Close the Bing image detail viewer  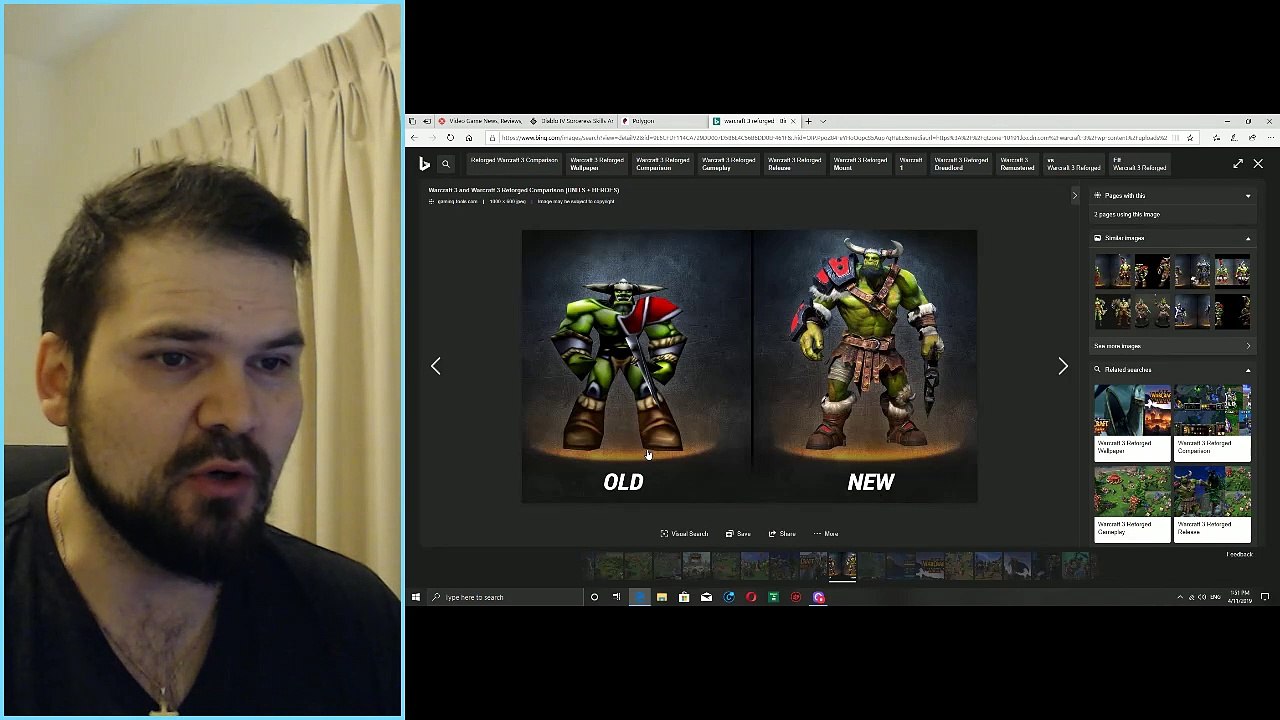point(1258,164)
